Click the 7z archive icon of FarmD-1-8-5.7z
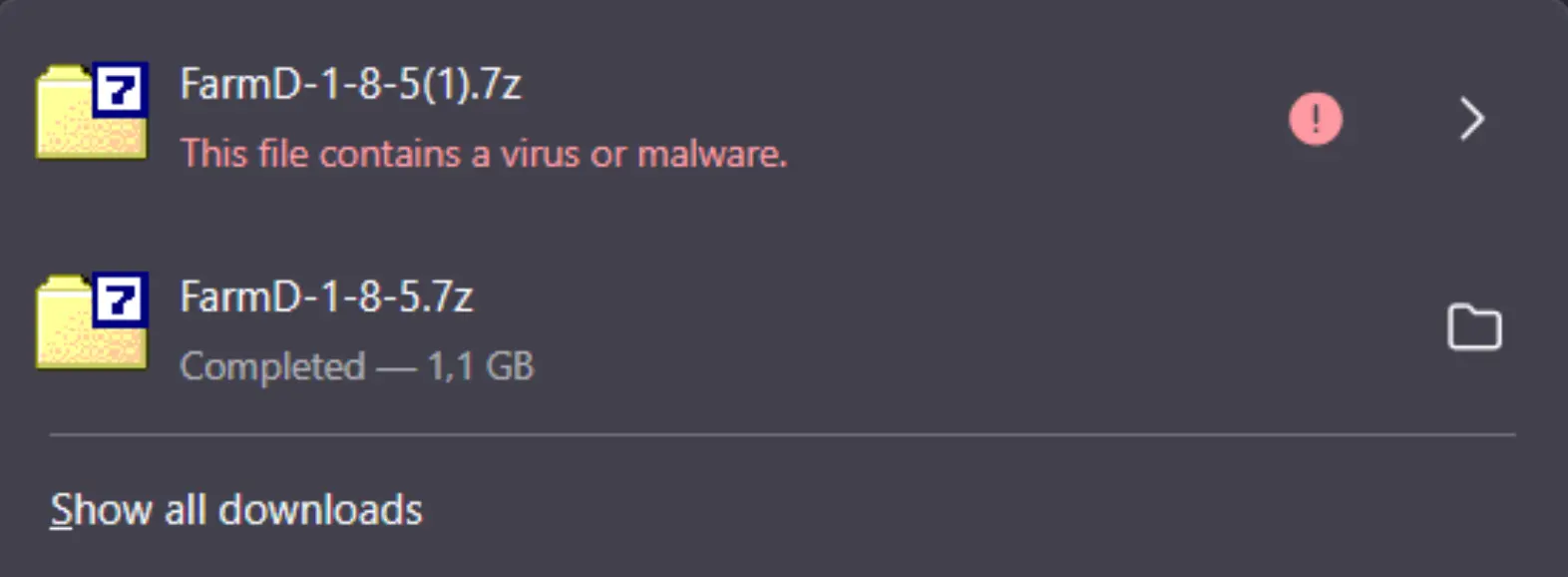Screen dimensions: 1568x577 pyautogui.click(x=92, y=321)
